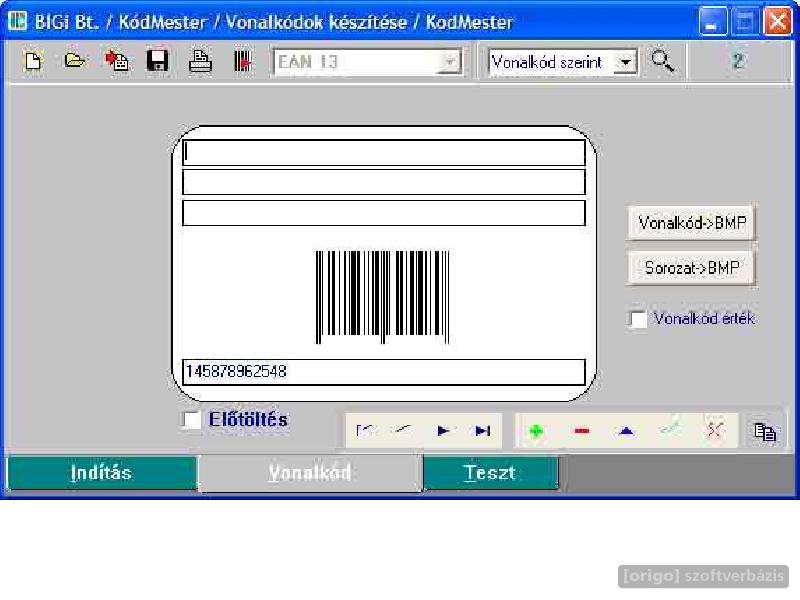Click the Vonalkód->BMP button
This screenshot has width=800, height=600.
pyautogui.click(x=691, y=223)
